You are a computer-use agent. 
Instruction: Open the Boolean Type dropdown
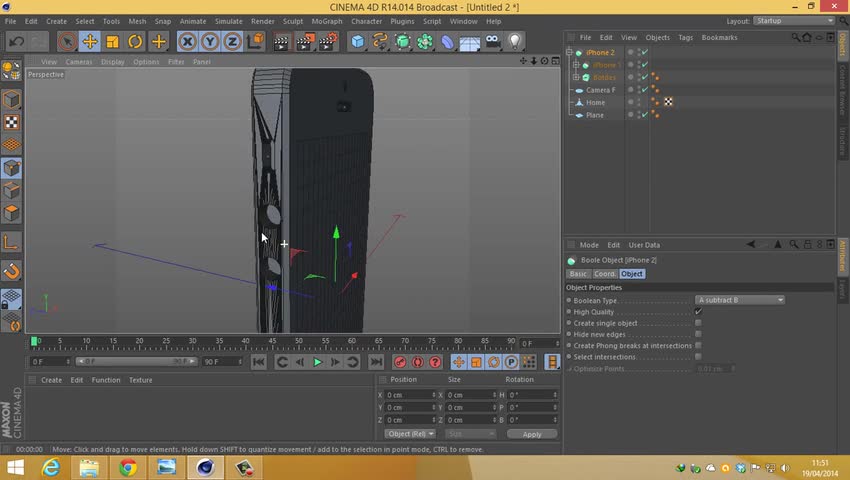[x=740, y=300]
